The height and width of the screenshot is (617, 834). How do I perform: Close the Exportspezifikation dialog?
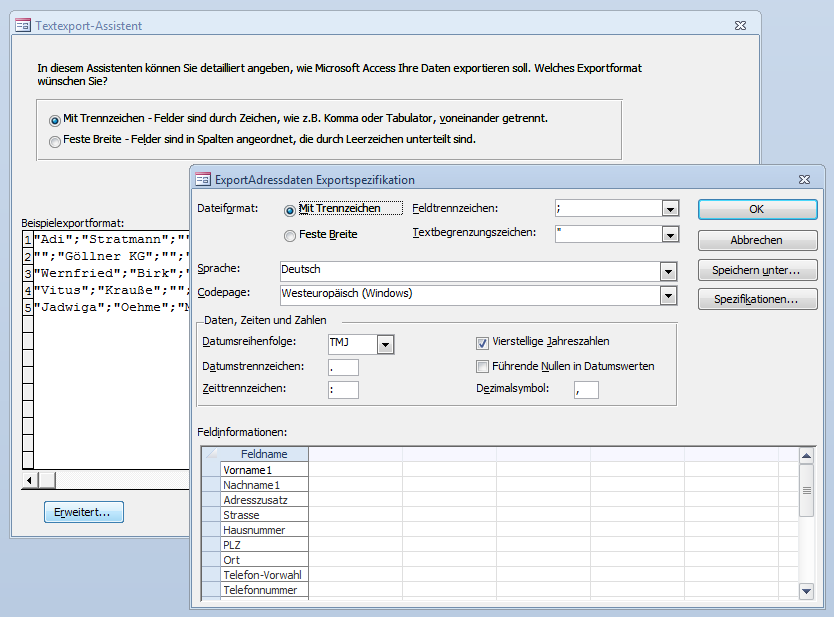click(x=803, y=180)
